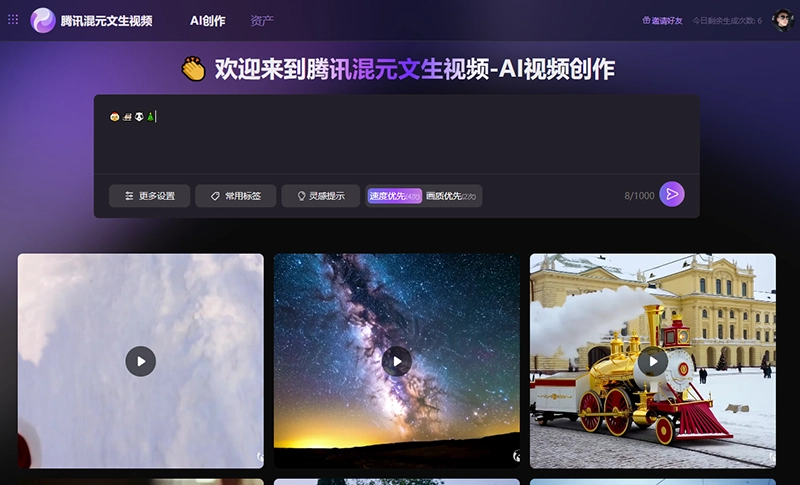The image size is (800, 485).
Task: Open the user avatar profile
Action: coord(783,20)
